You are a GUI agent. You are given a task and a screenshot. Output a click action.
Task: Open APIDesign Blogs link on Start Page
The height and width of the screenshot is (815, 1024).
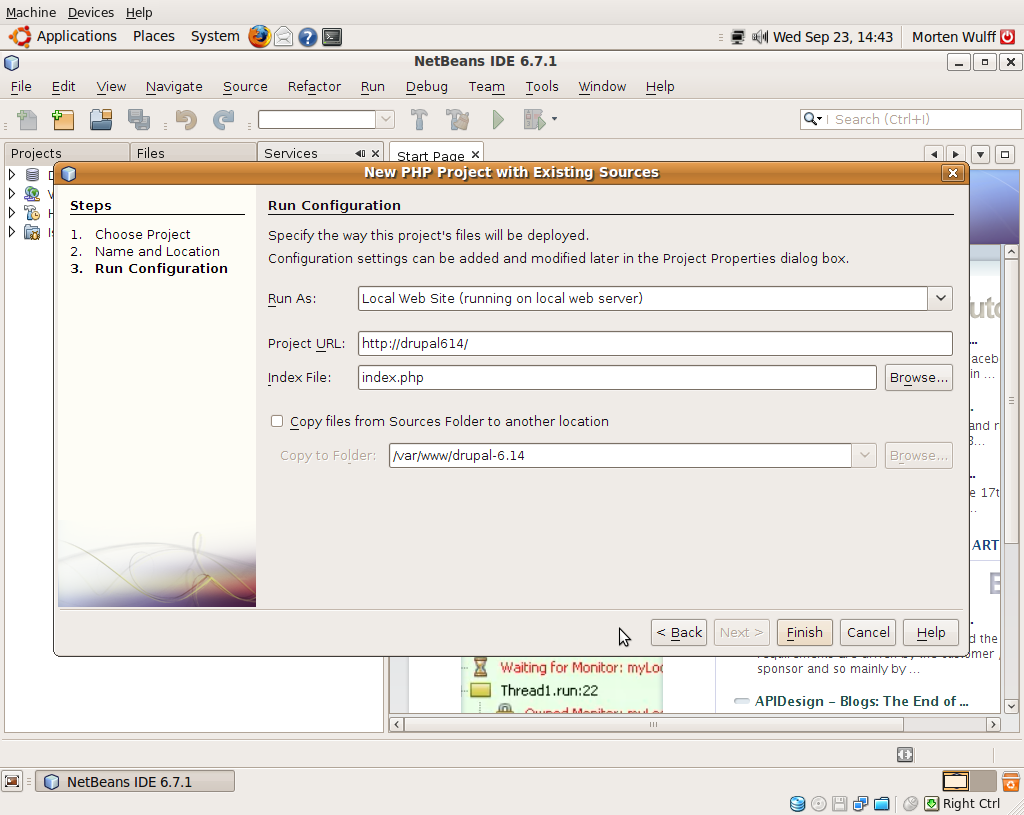point(861,701)
